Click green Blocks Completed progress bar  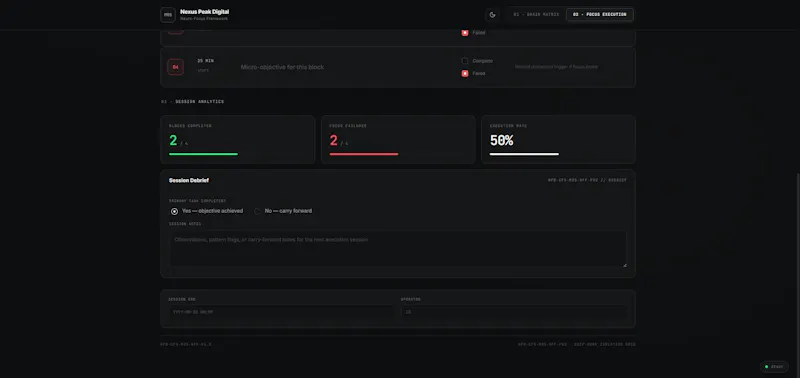[x=204, y=154]
